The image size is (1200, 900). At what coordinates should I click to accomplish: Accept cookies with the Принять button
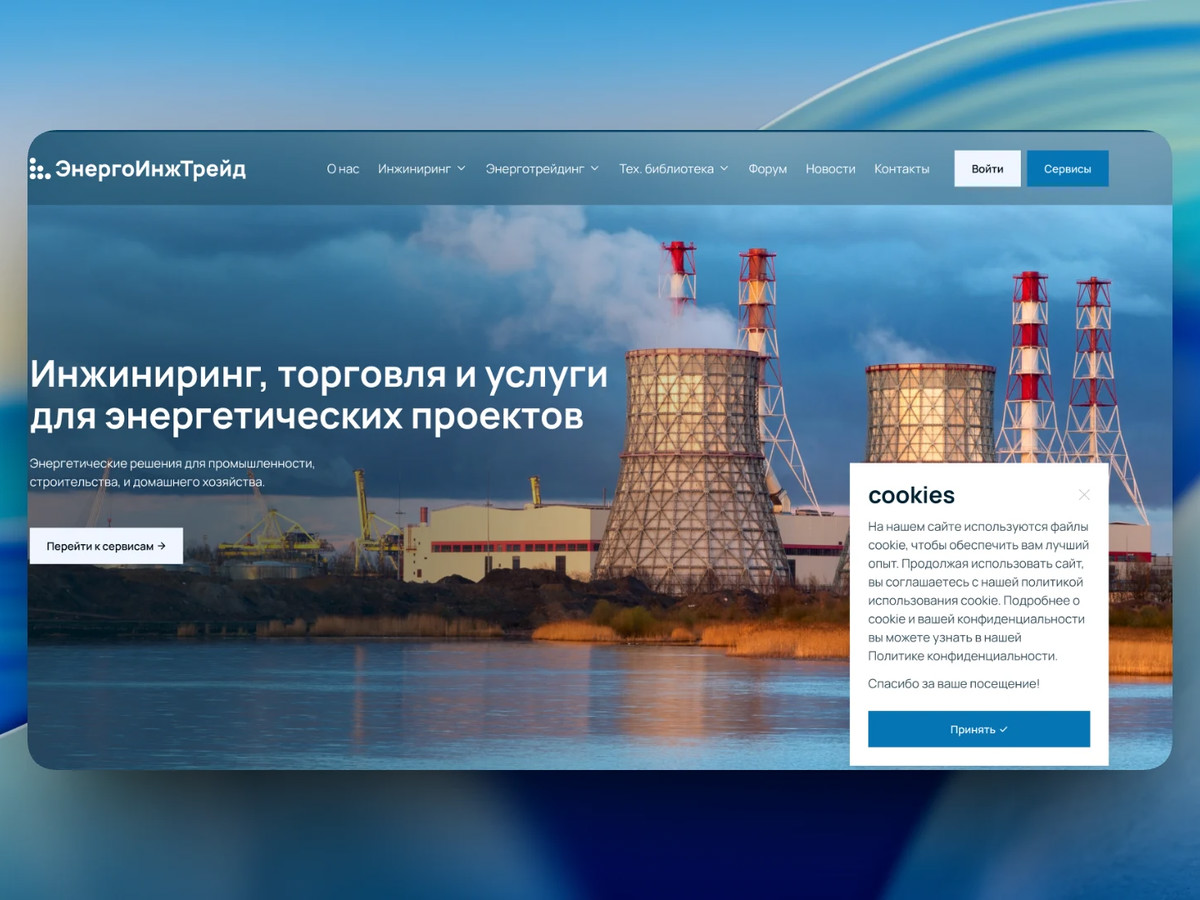[x=979, y=729]
